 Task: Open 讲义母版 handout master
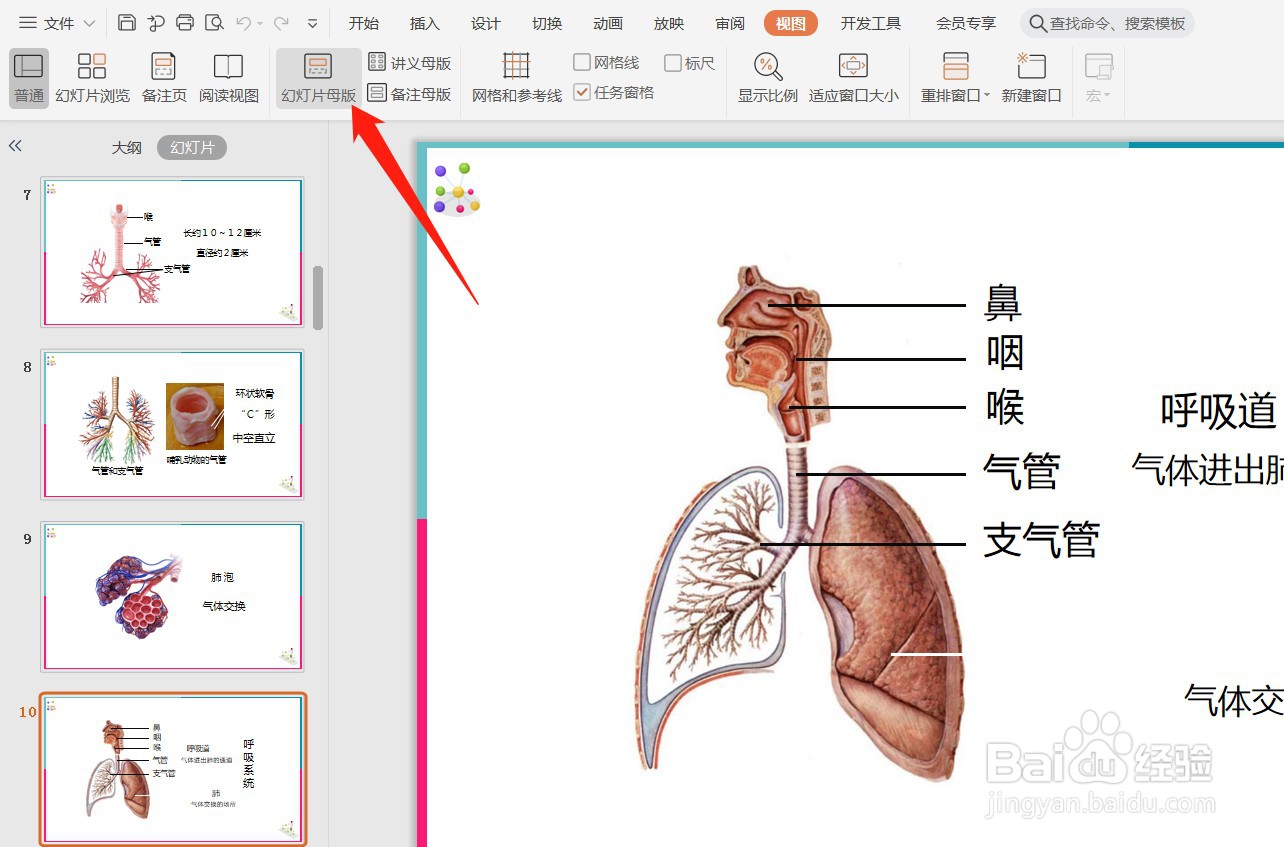point(411,62)
